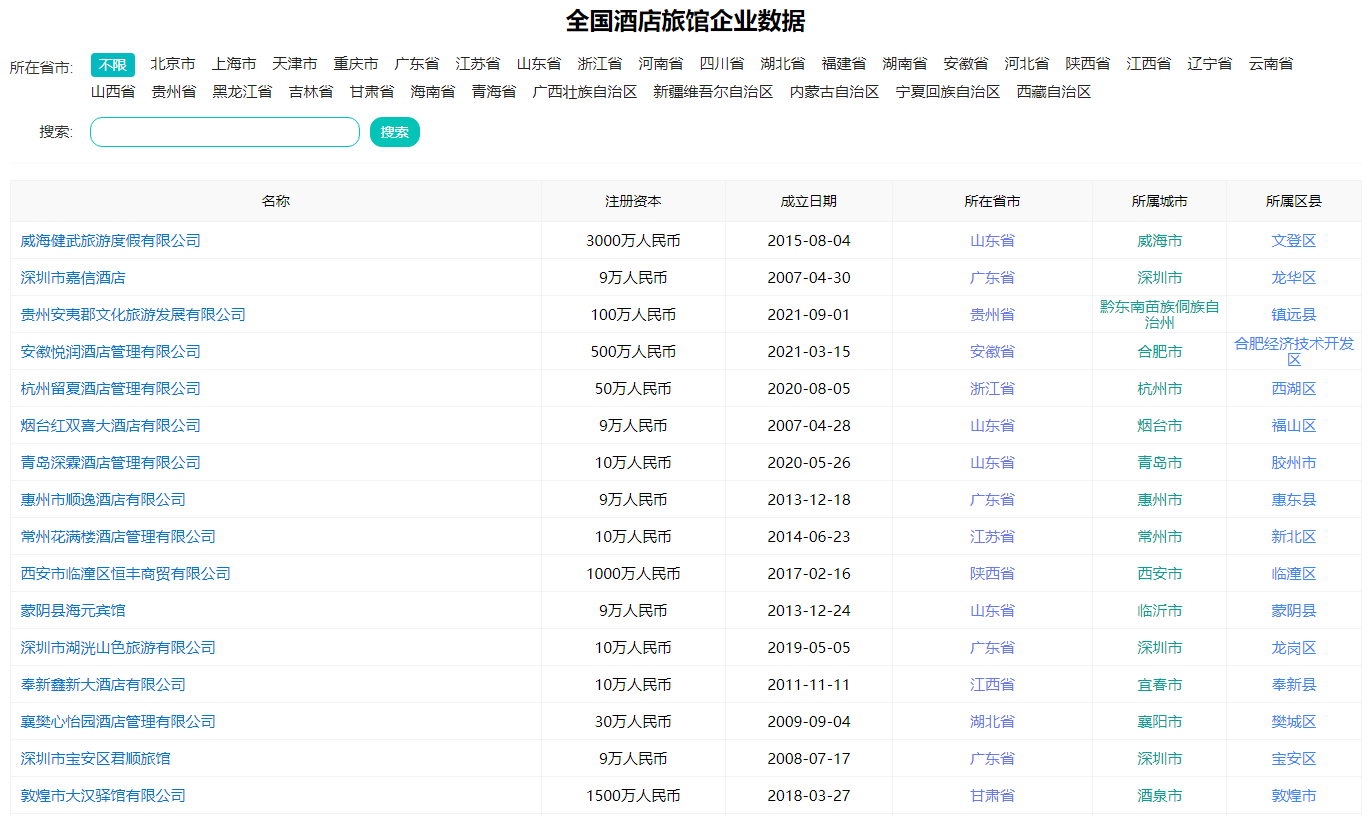Image resolution: width=1369 pixels, height=816 pixels.
Task: Filter by 四川省
Action: point(722,64)
